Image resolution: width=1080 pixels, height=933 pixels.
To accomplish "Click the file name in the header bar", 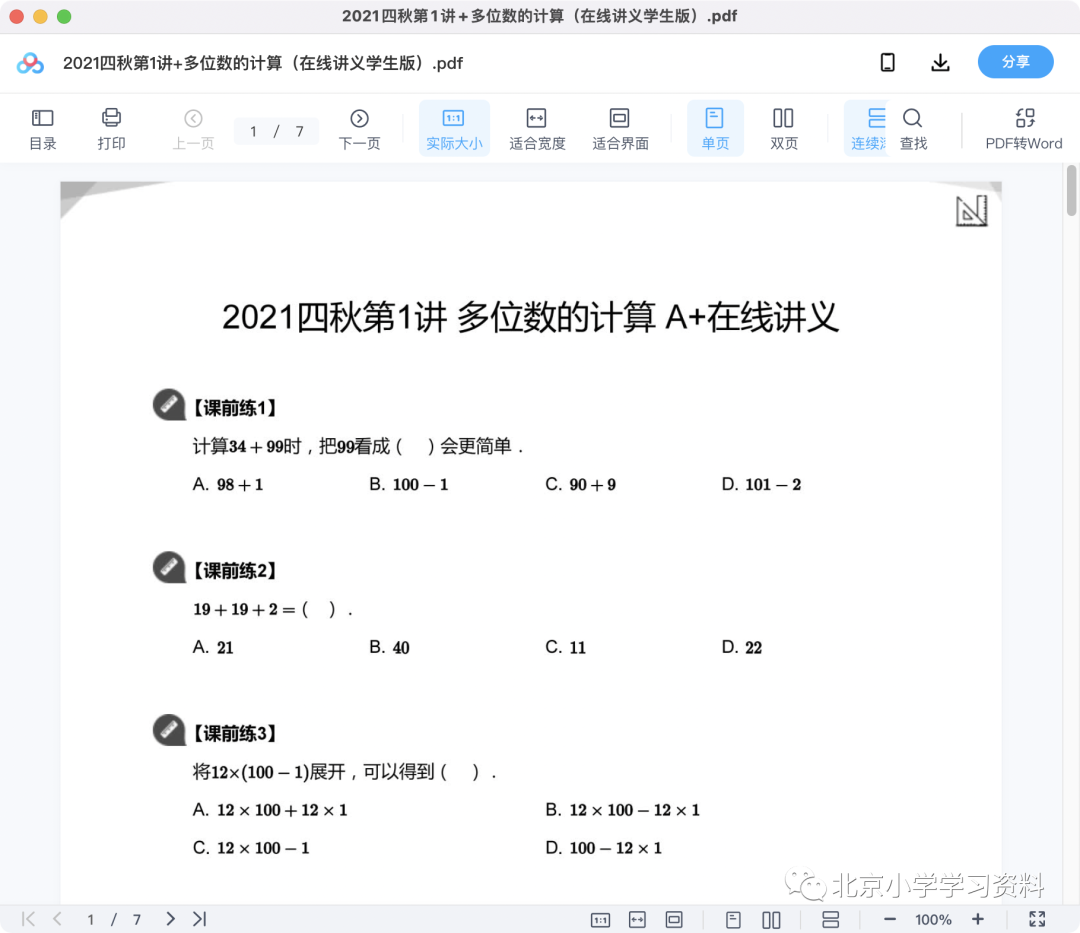I will click(263, 63).
